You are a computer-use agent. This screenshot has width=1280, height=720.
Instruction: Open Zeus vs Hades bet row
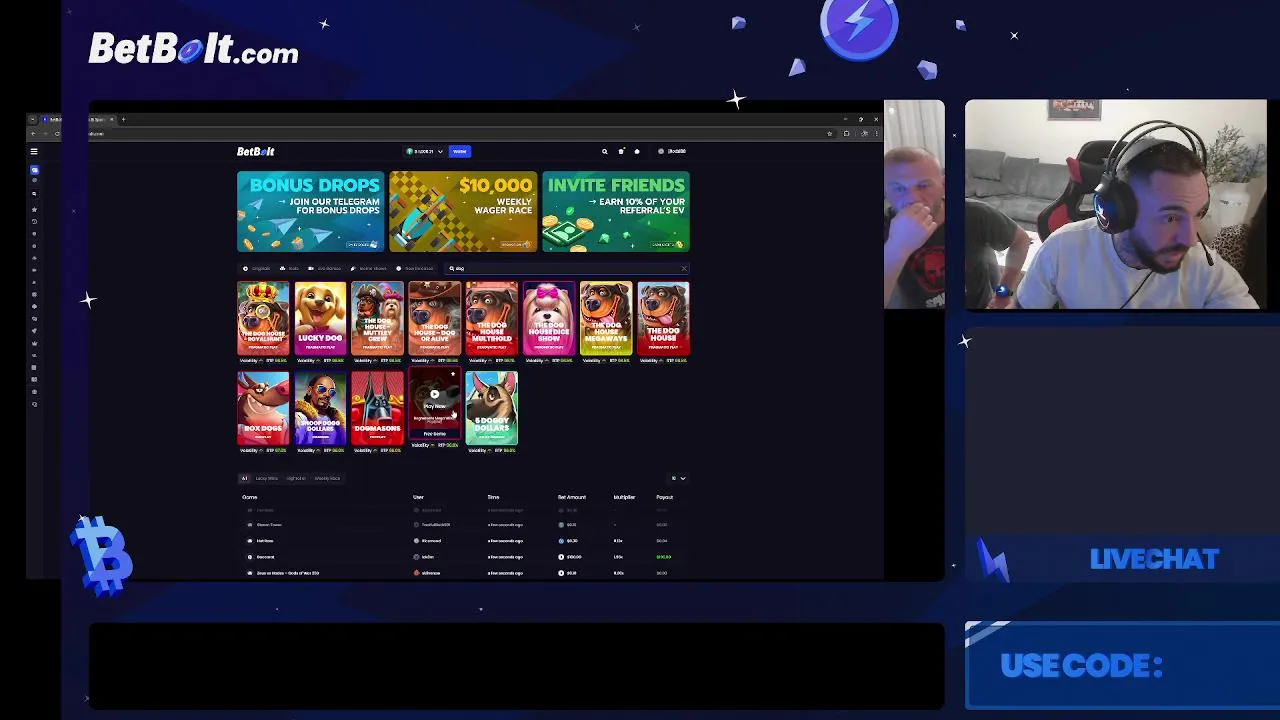[x=463, y=573]
